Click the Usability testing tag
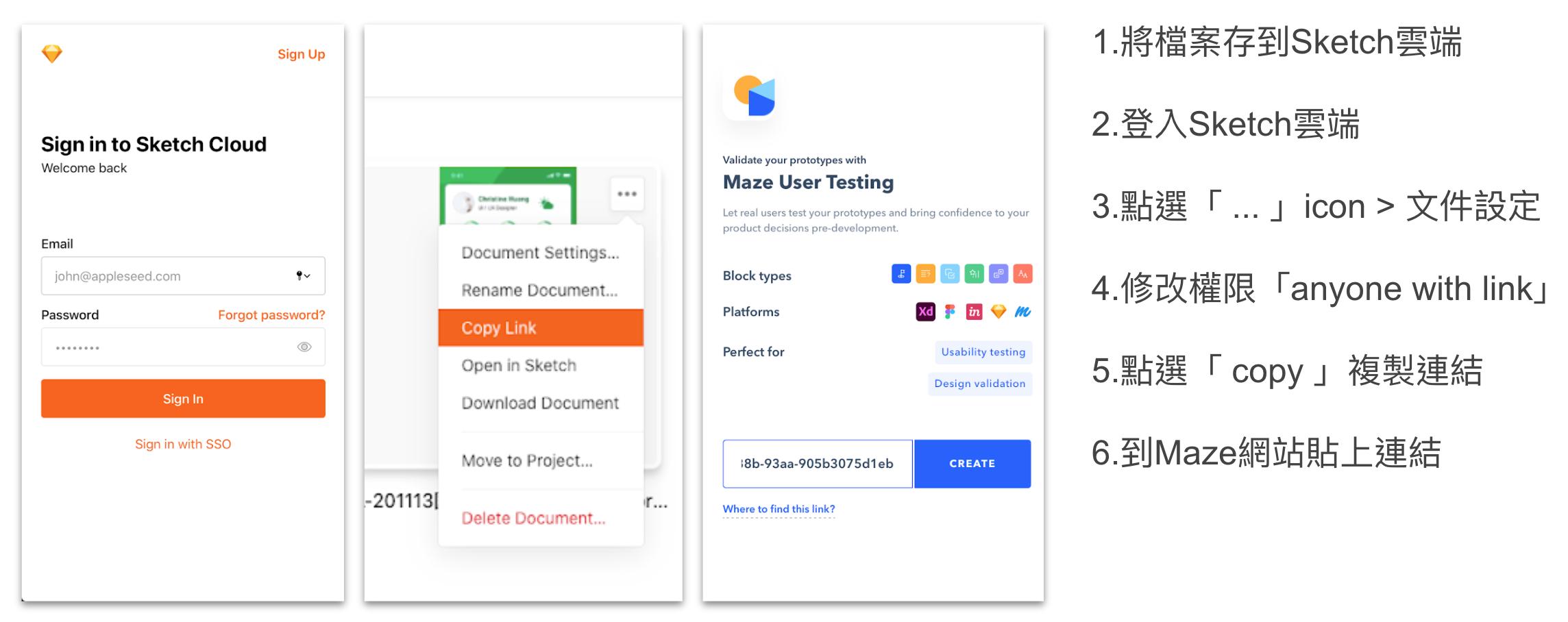Image resolution: width=1568 pixels, height=622 pixels. coord(983,352)
